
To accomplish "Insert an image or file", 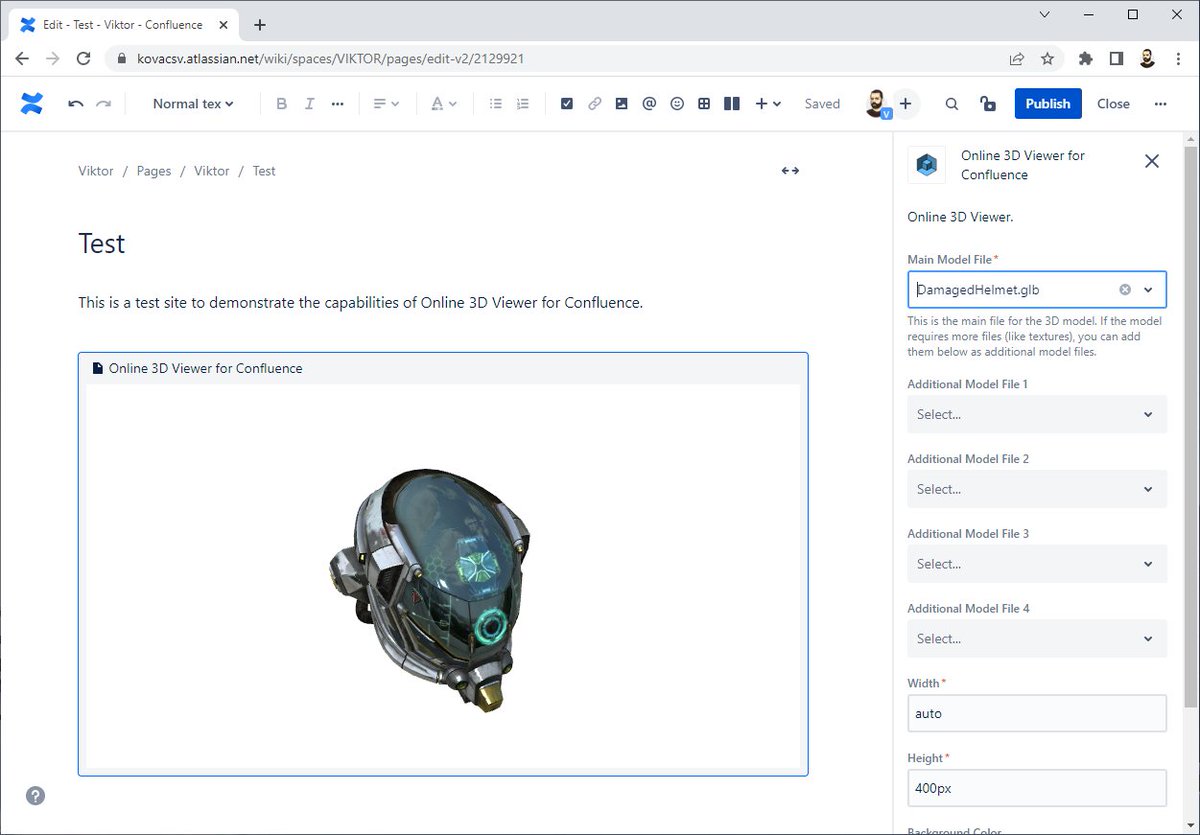I will click(622, 103).
